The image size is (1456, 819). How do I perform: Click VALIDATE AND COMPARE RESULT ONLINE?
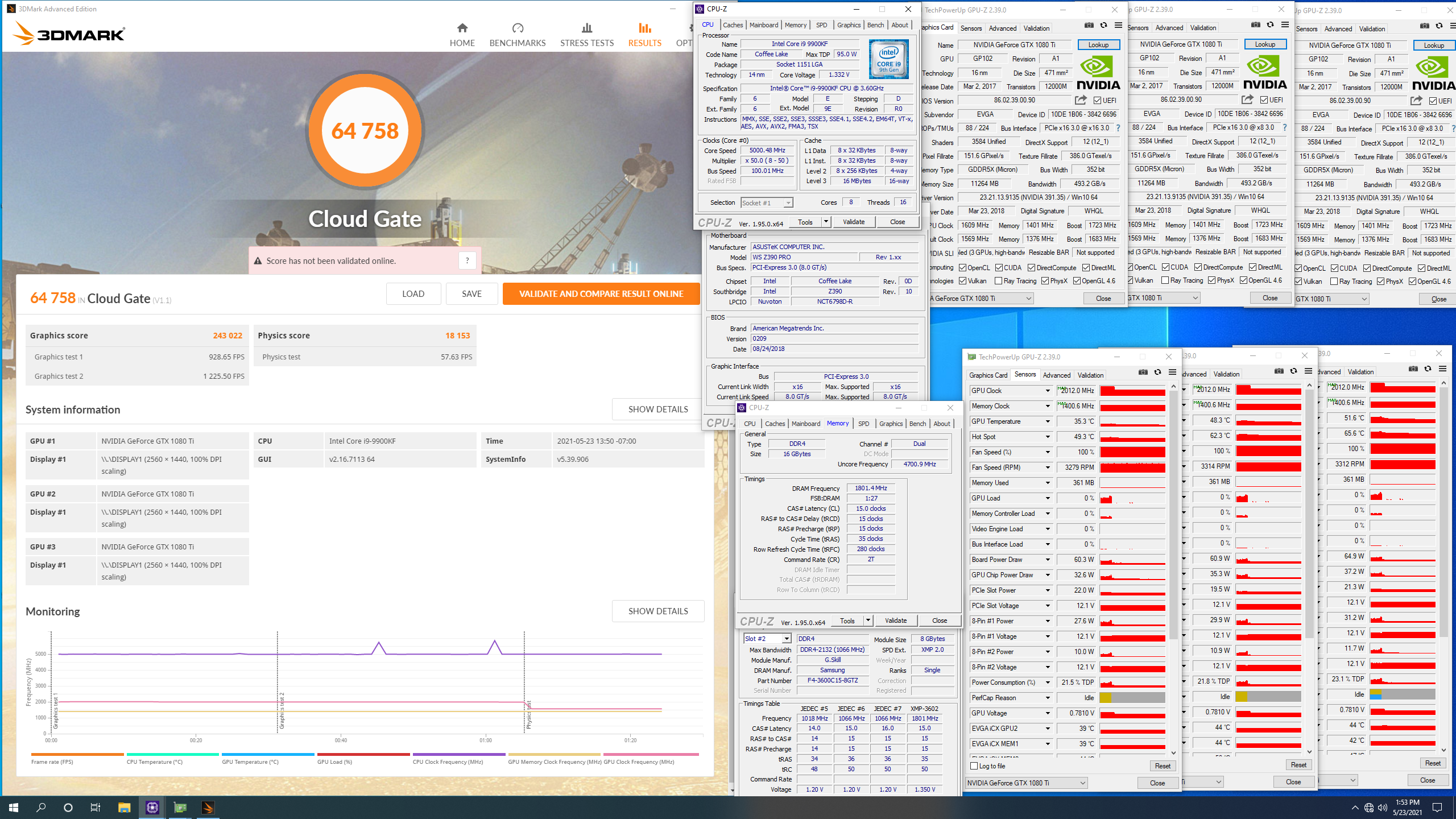[601, 294]
